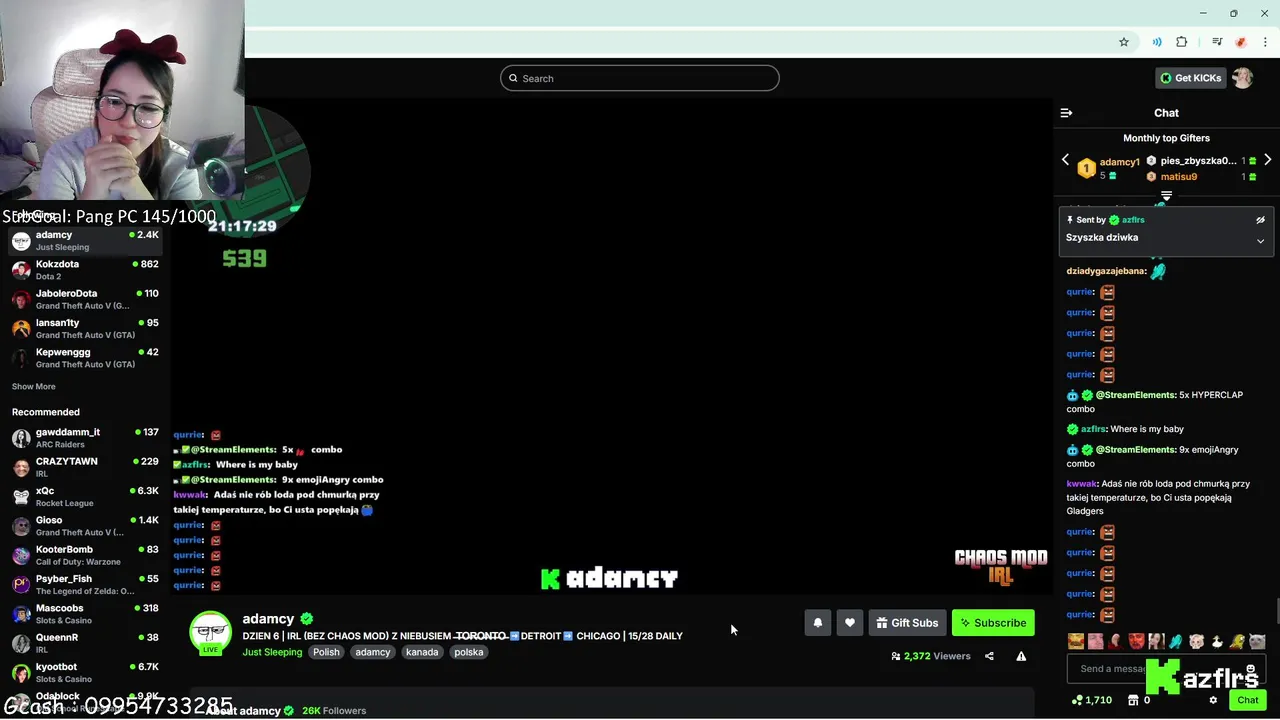Screen dimensions: 1280x720
Task: Open QueennR recommended channel
Action: click(85, 643)
